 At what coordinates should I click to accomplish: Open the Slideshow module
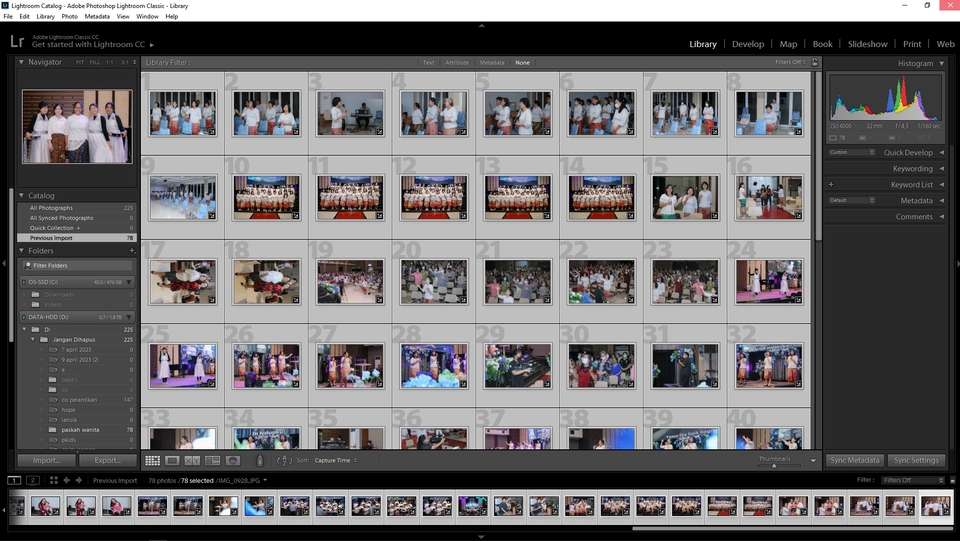click(868, 44)
